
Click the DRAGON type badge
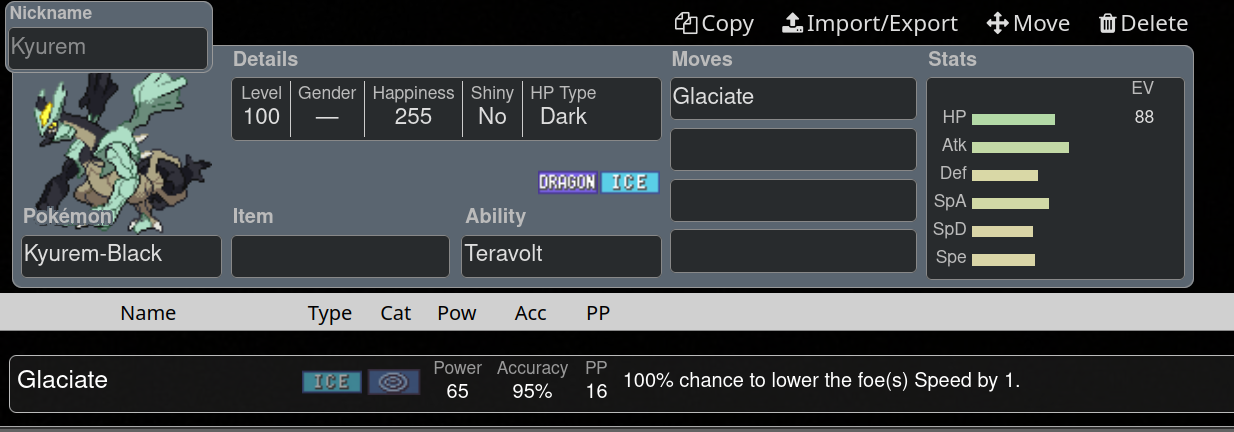pos(567,182)
